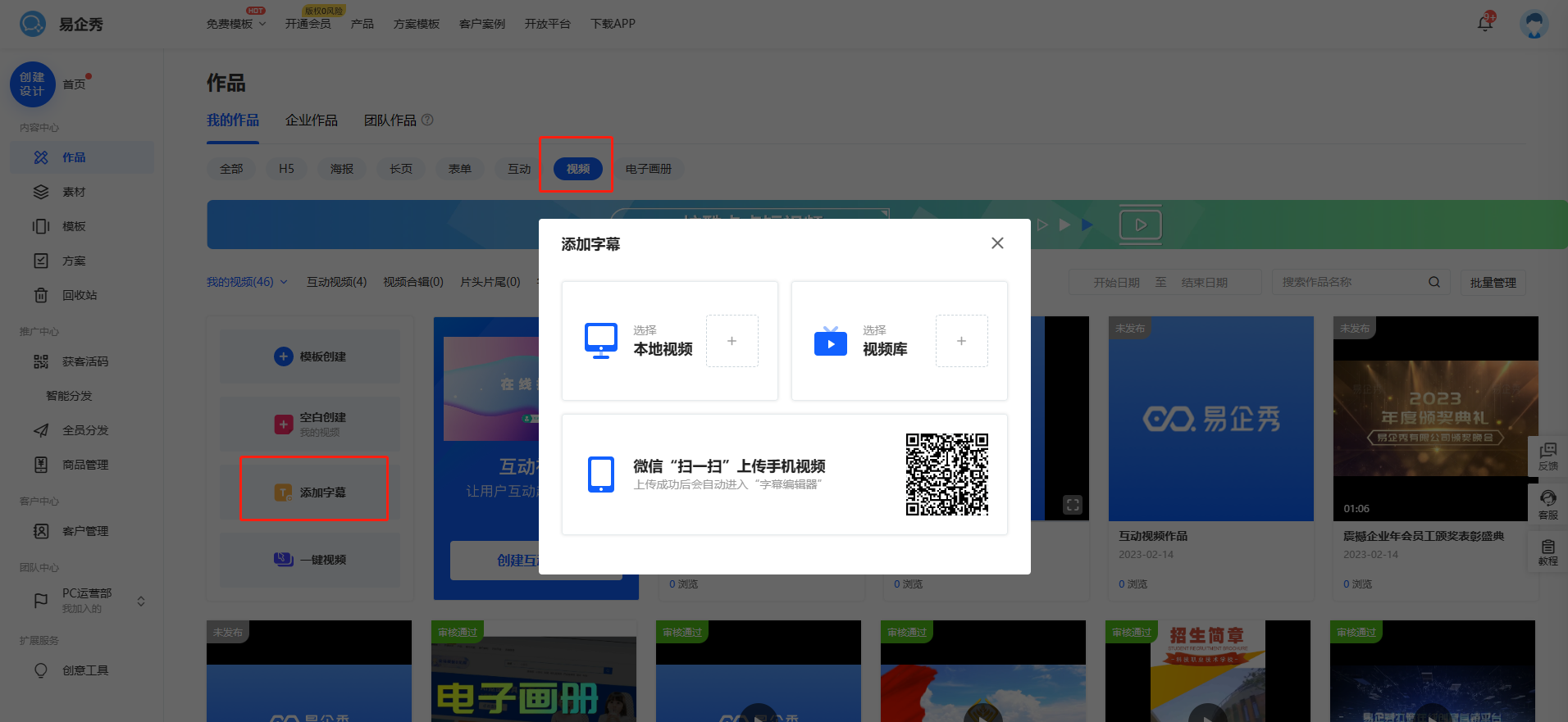
Task: Open 客户案例 menu item
Action: (482, 24)
